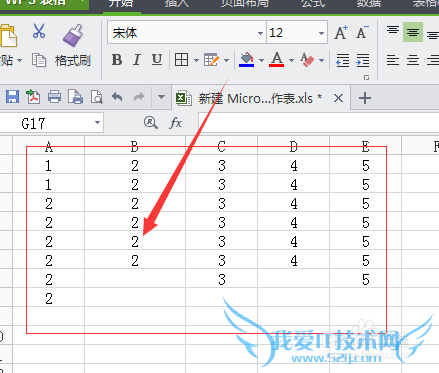The width and height of the screenshot is (439, 373).
Task: Open the borders dropdown arrow
Action: [196, 60]
